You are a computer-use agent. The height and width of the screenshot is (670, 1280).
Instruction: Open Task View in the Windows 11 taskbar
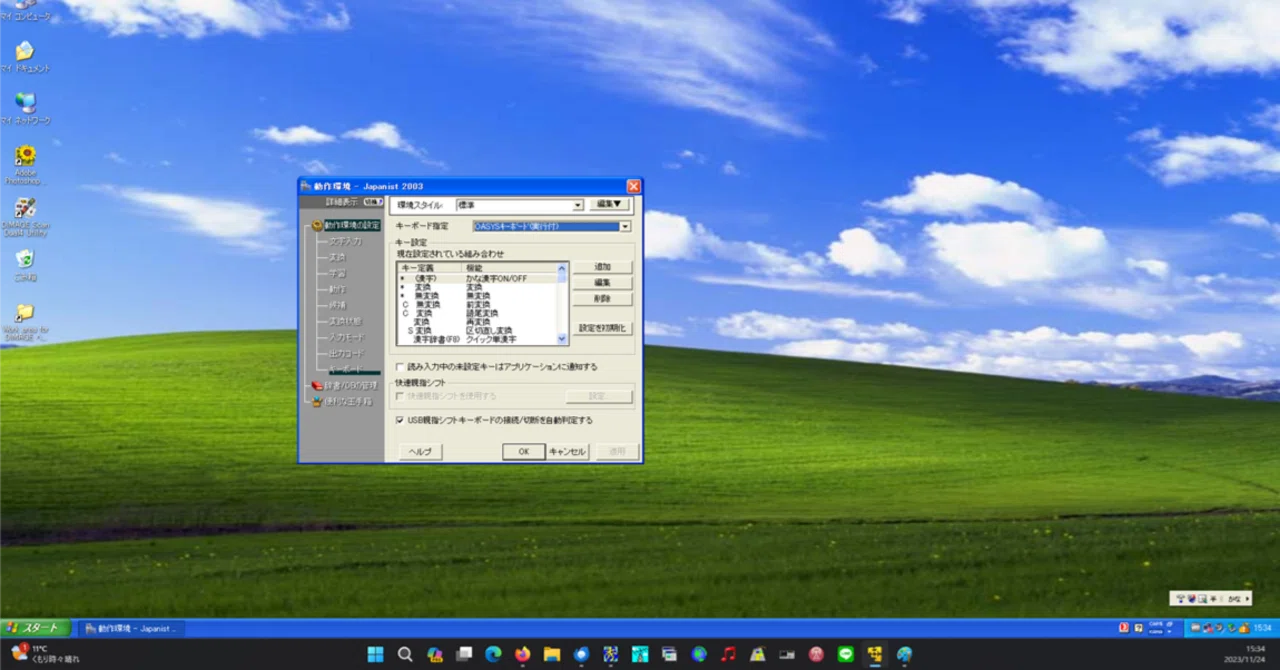tap(464, 654)
